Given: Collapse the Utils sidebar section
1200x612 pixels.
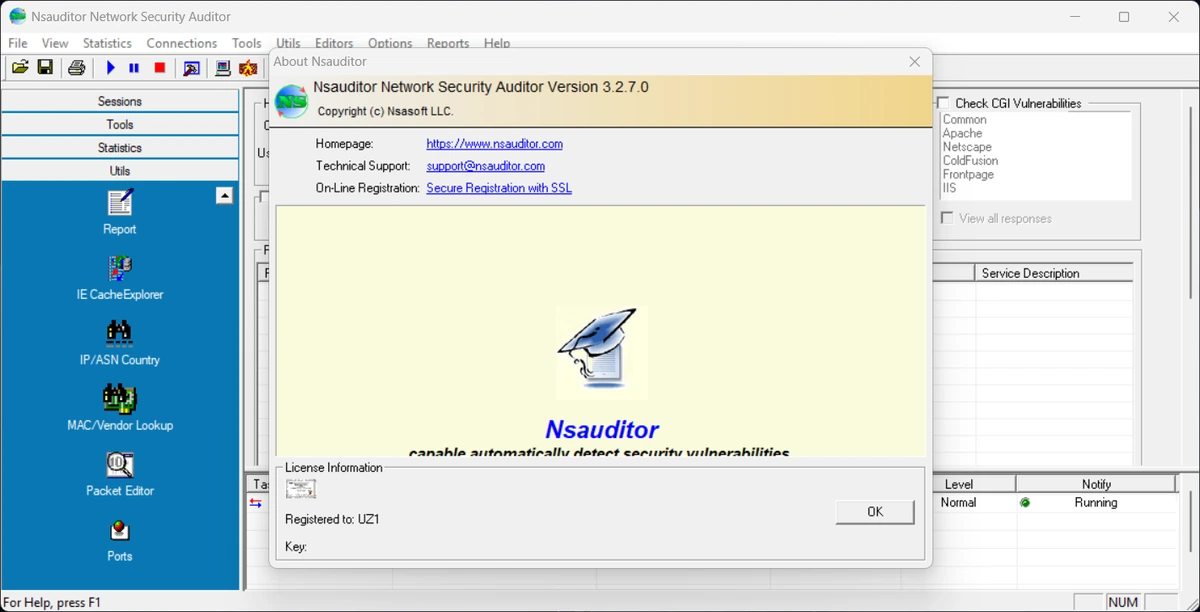Looking at the screenshot, I should pyautogui.click(x=120, y=170).
